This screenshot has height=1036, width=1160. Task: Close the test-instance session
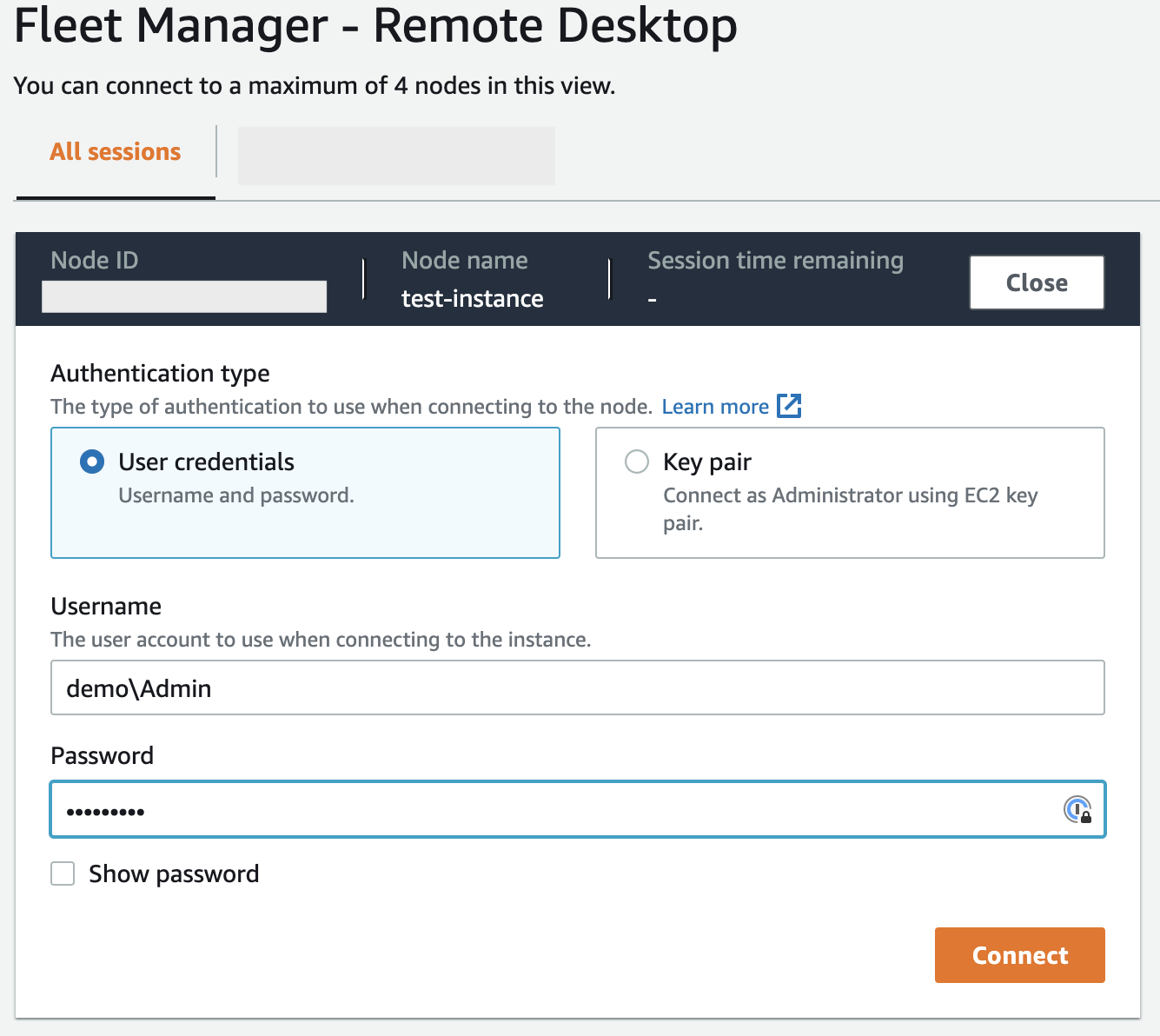[x=1037, y=282]
